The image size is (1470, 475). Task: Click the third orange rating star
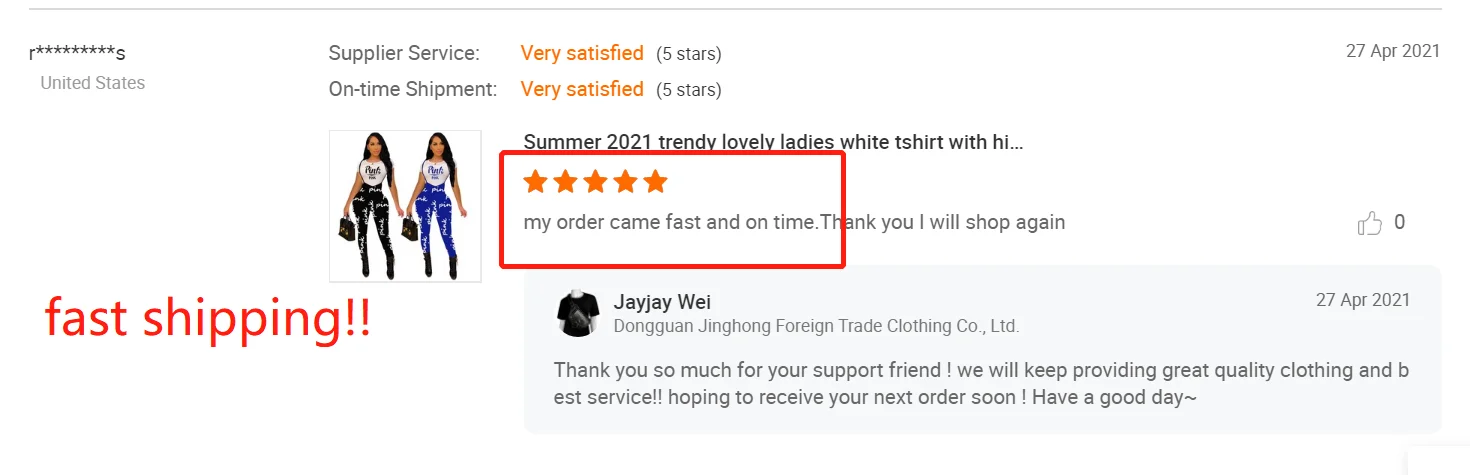(595, 181)
